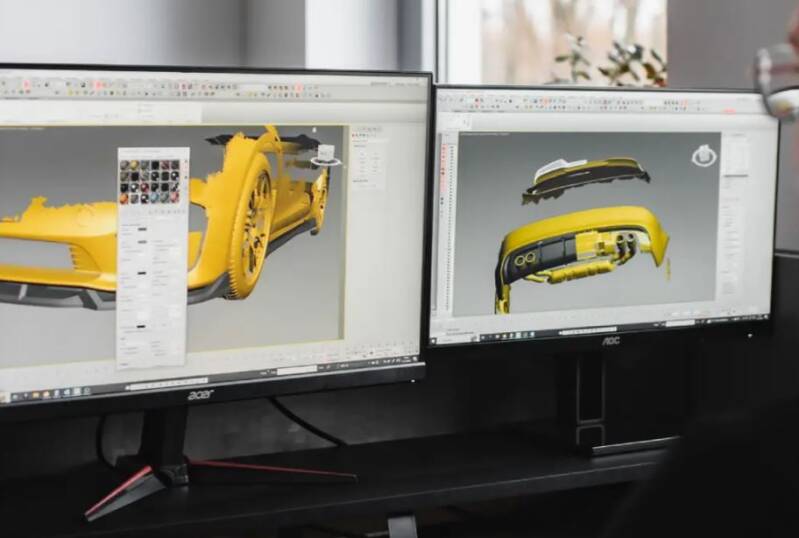Click the pink highlighted icon at left of main toolbar
The image size is (799, 538).
point(26,84)
